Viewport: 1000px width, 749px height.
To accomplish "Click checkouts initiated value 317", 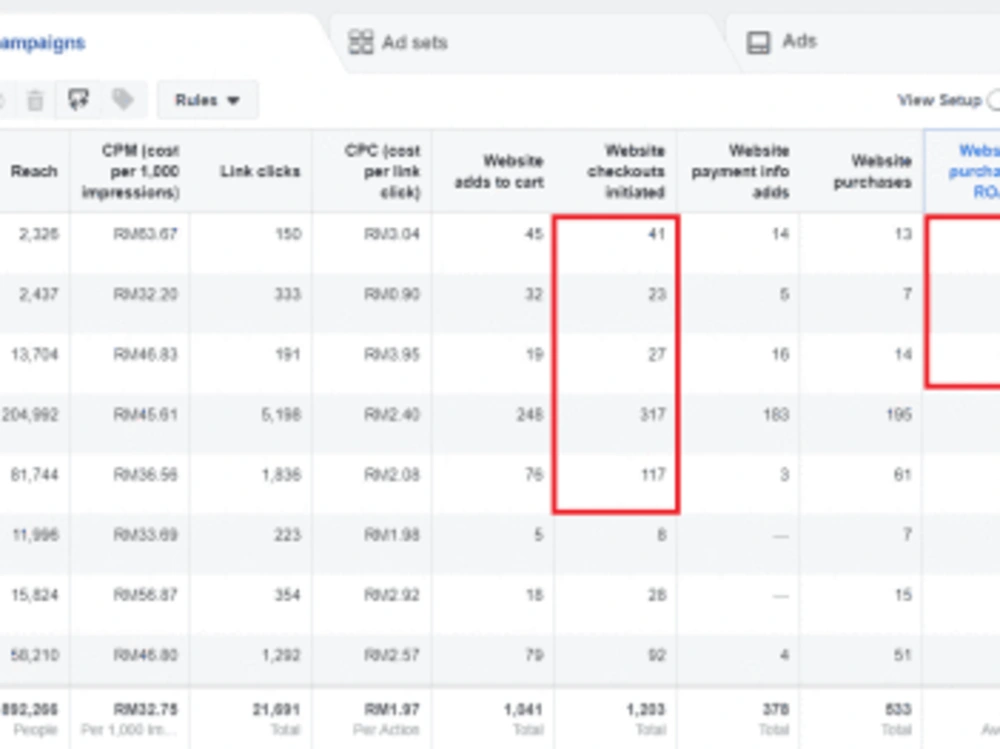I will 652,415.
